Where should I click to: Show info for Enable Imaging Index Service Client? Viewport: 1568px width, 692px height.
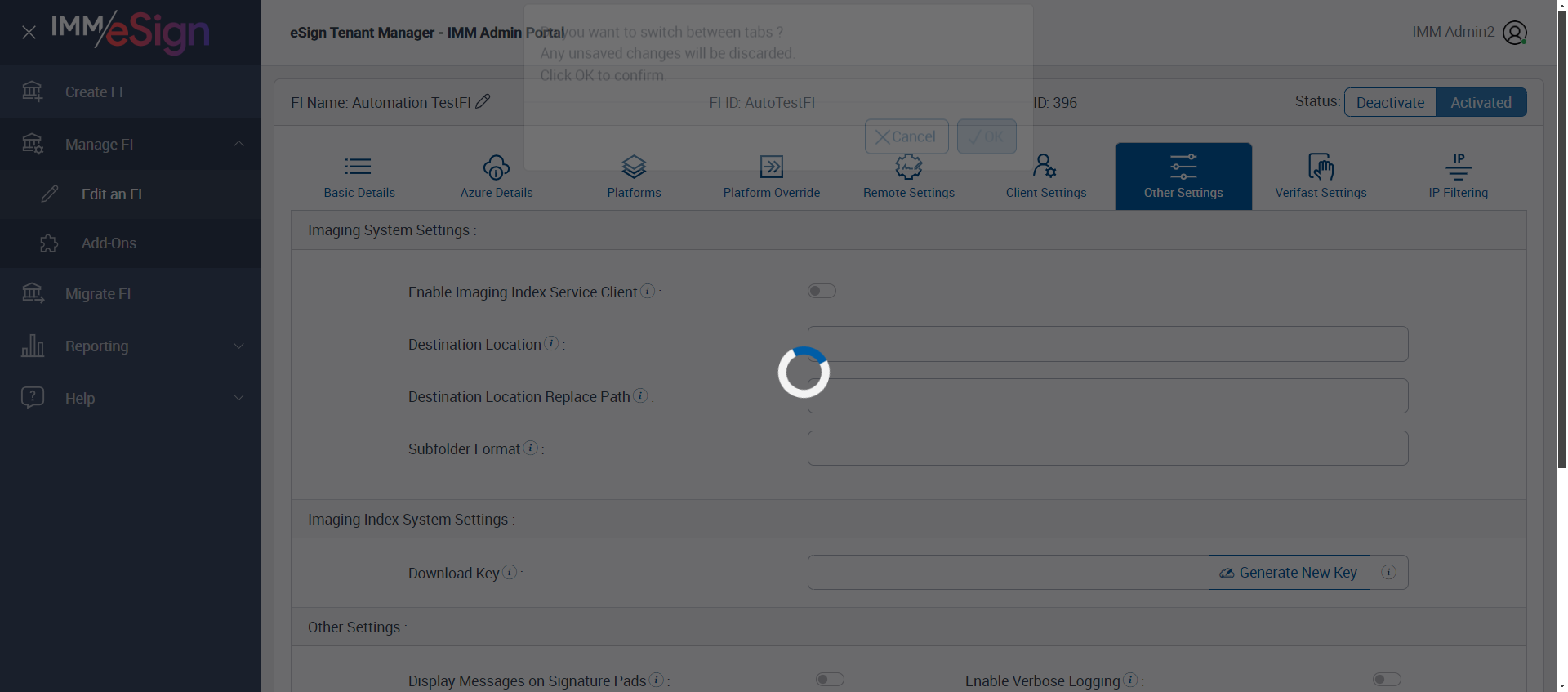[648, 291]
